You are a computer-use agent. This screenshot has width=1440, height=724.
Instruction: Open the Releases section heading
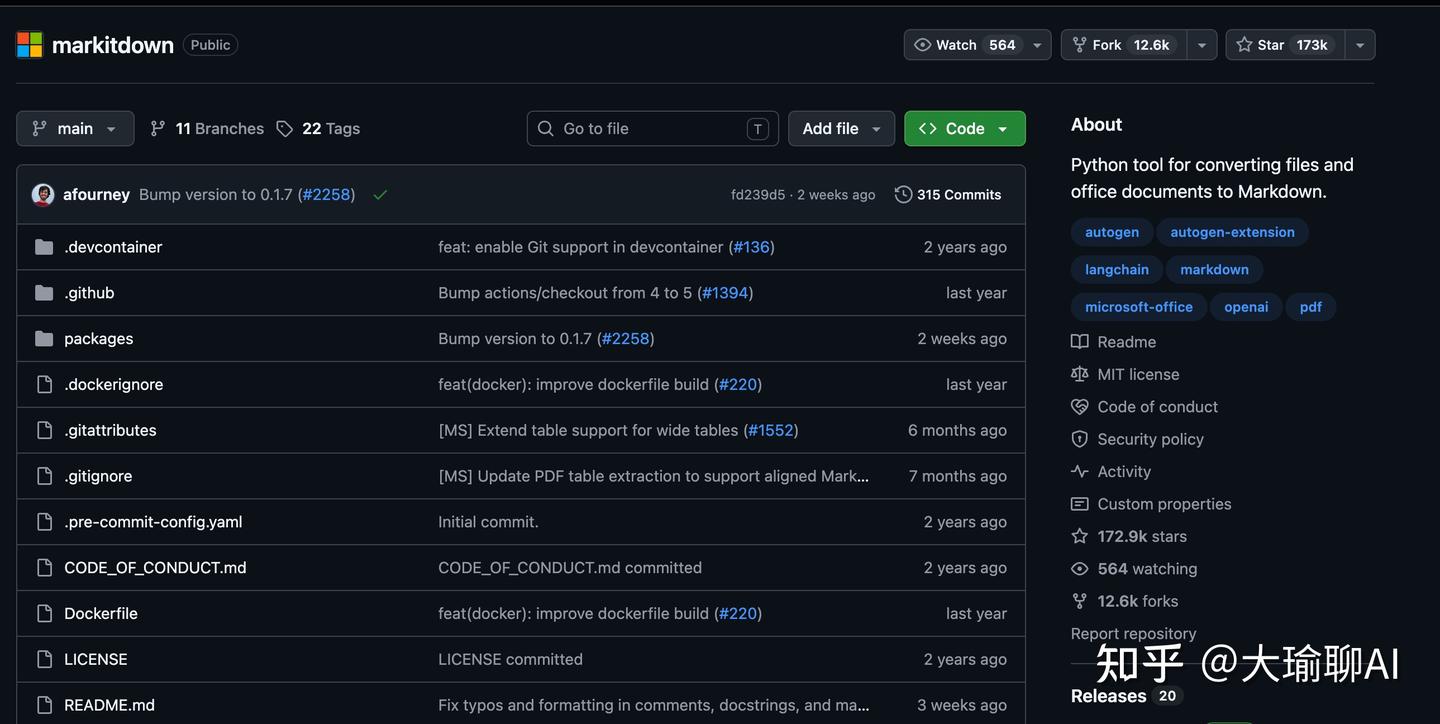coord(1109,696)
